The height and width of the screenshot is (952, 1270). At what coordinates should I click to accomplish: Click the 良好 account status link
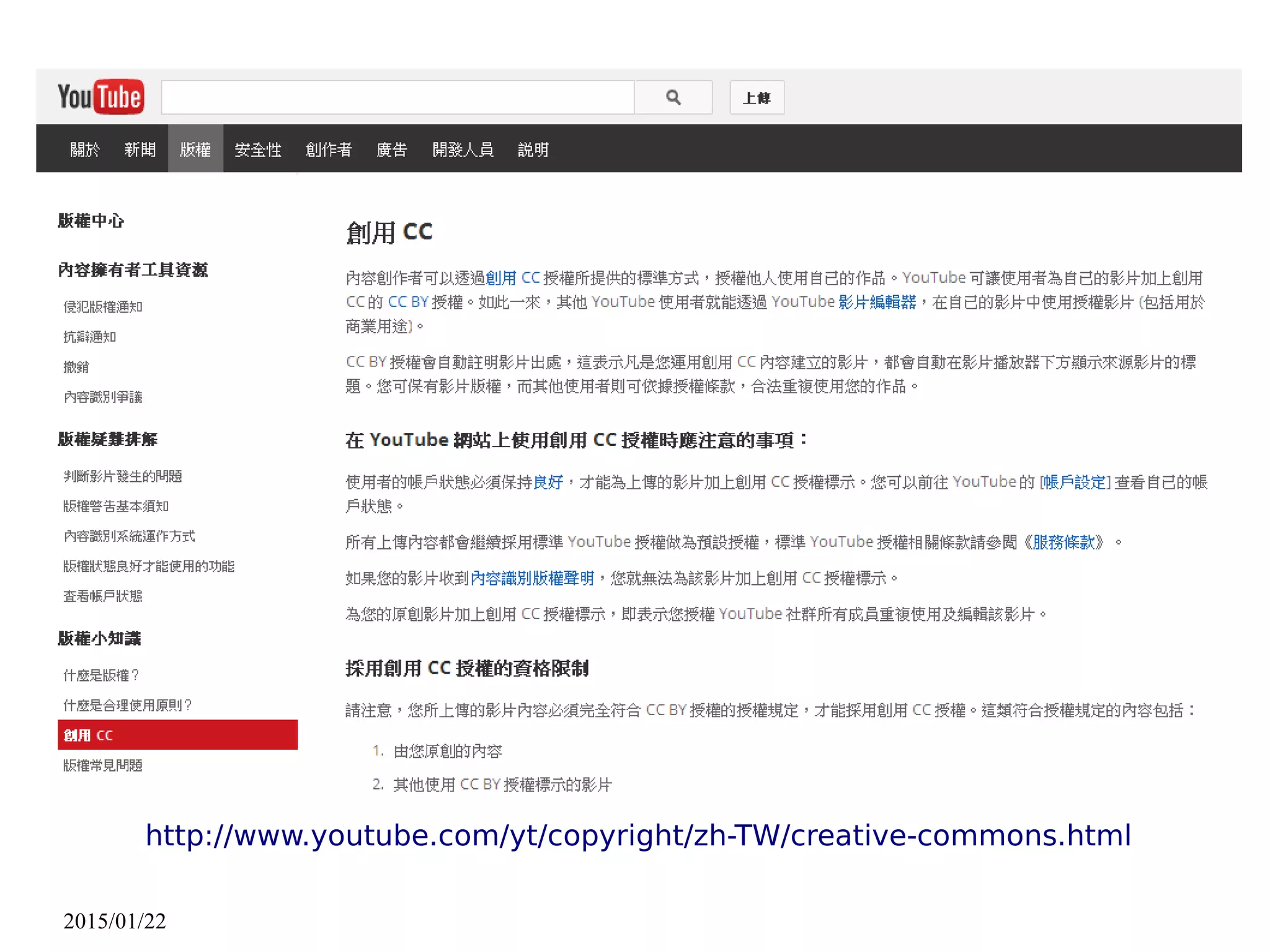pos(548,481)
